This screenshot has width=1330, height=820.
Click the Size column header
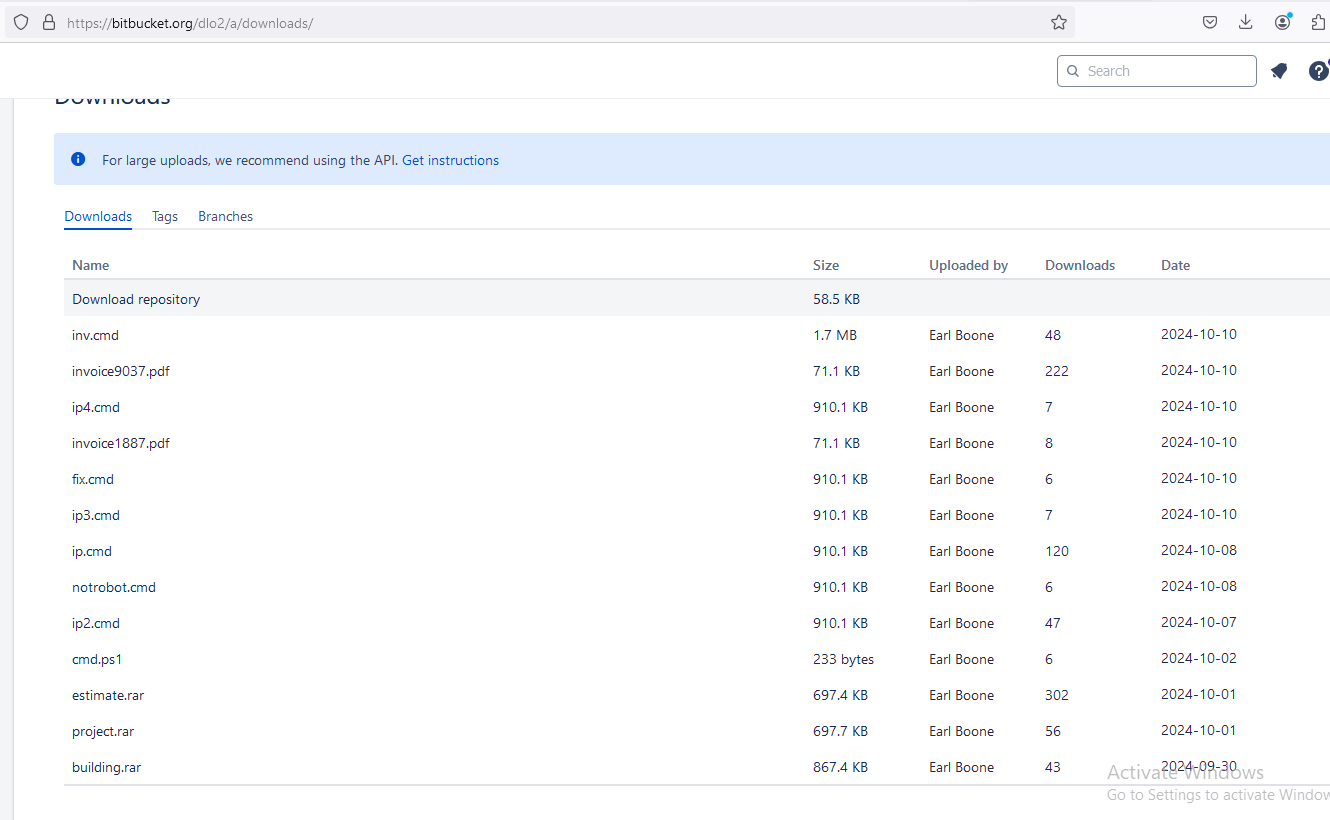[x=826, y=265]
